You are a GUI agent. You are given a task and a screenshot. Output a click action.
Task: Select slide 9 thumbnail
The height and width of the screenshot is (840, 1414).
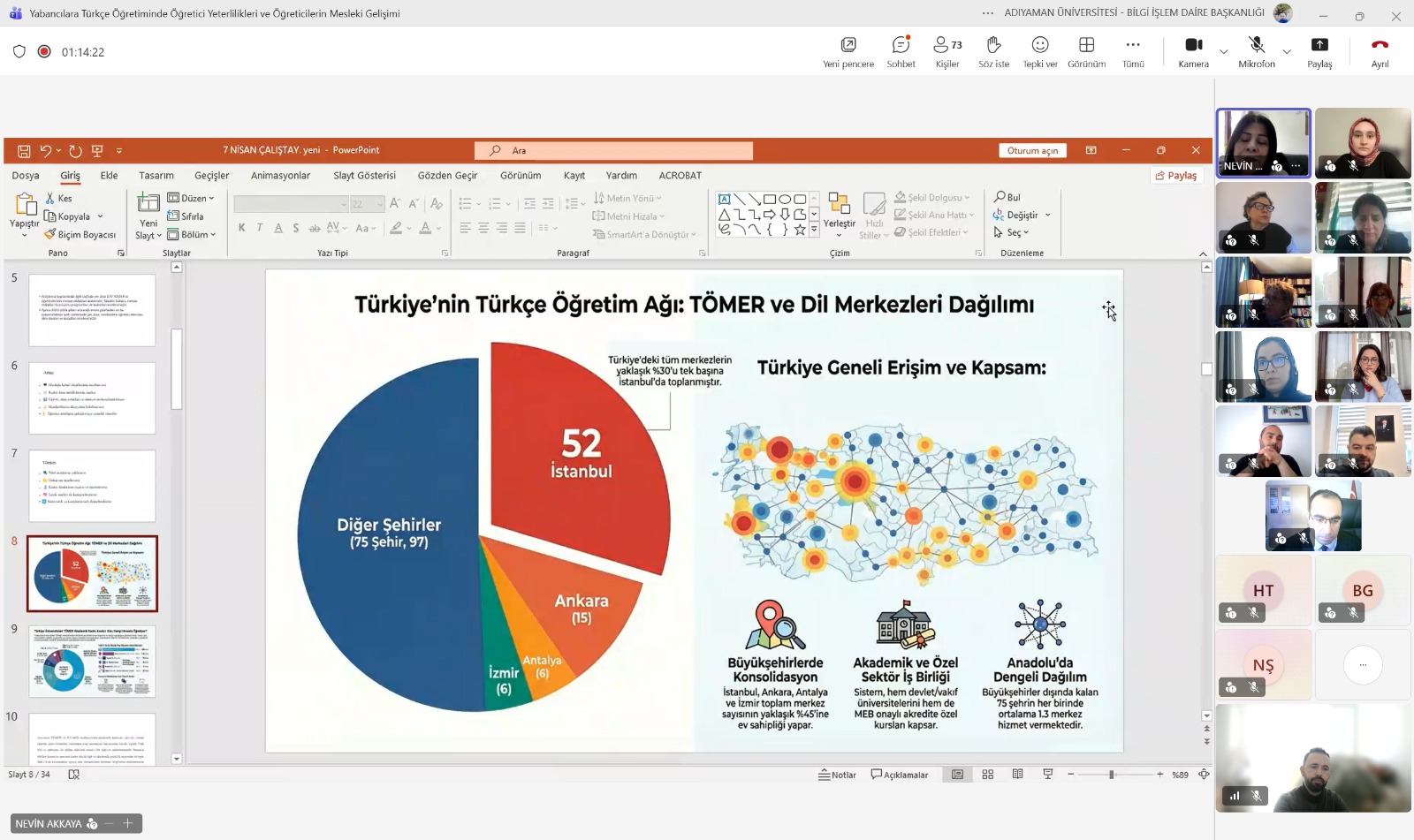pyautogui.click(x=92, y=662)
